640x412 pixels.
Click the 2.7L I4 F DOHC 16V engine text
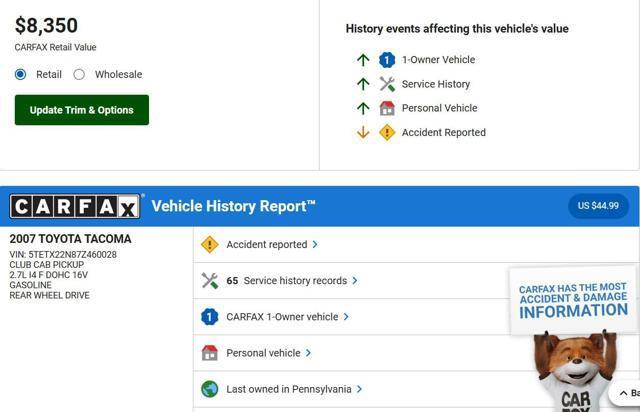[49, 275]
